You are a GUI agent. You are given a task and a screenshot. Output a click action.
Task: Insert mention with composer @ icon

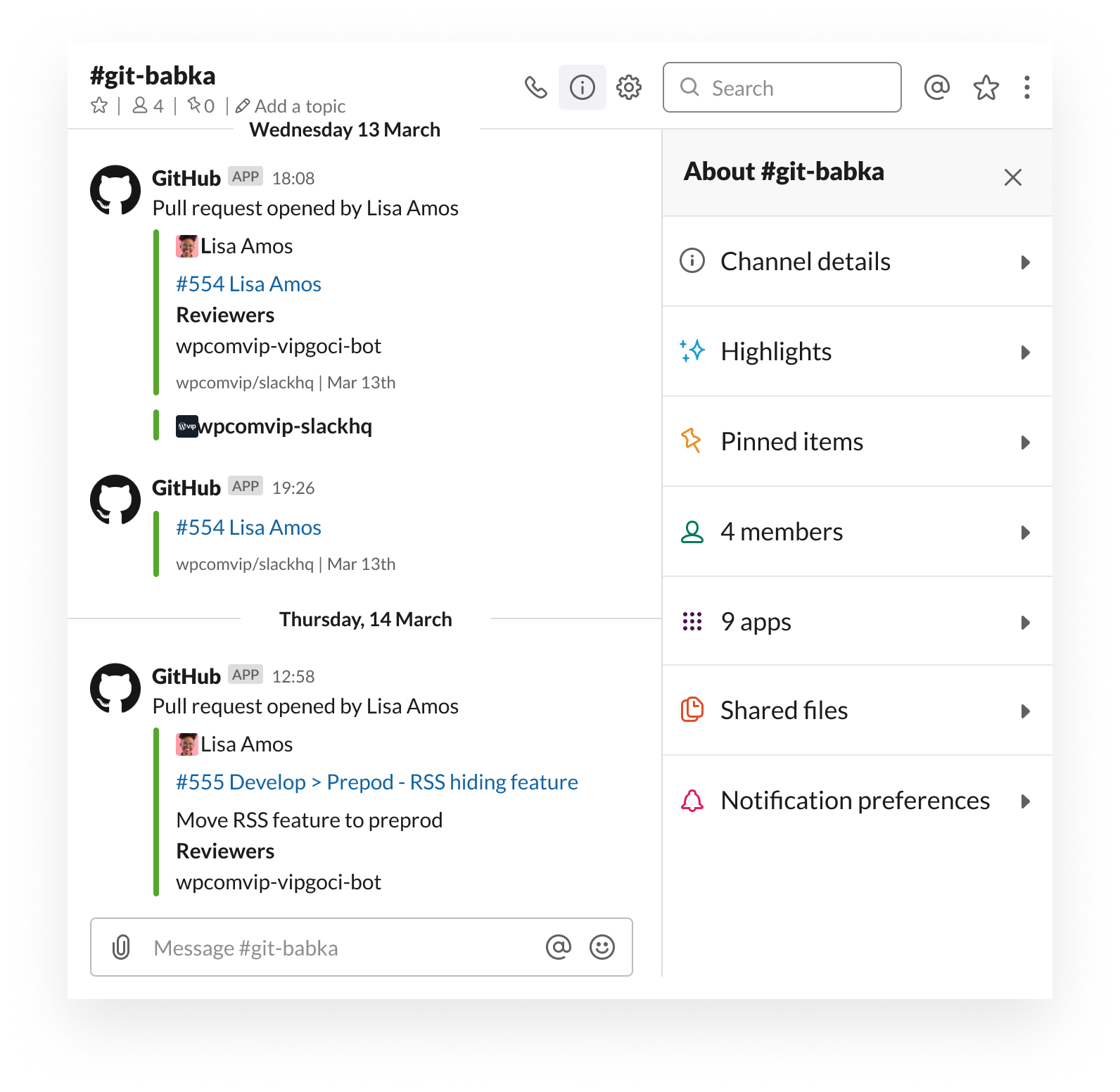pyautogui.click(x=559, y=947)
